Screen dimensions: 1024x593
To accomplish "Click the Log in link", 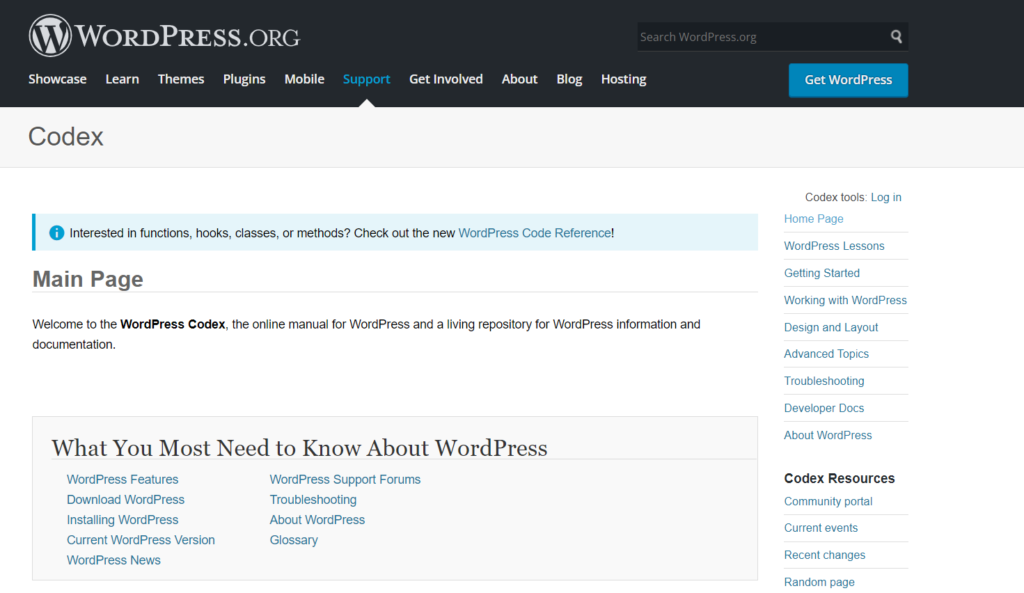I will (x=886, y=197).
